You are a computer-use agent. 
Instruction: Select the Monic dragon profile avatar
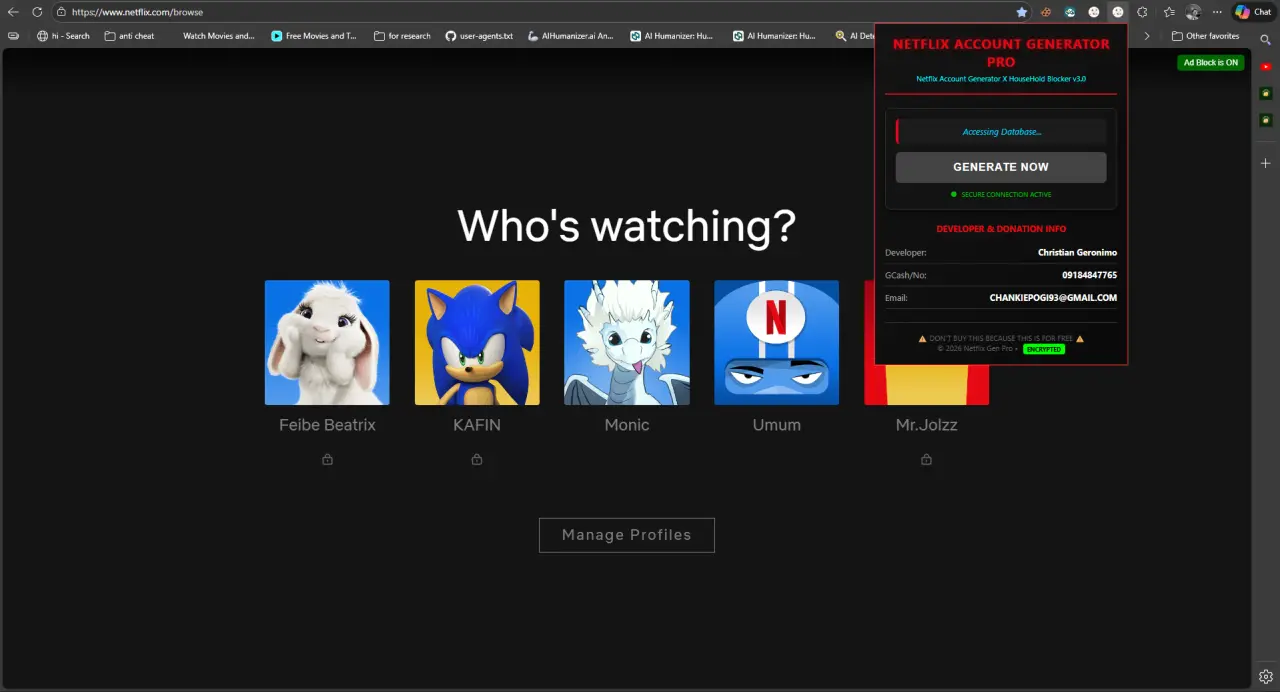[627, 342]
